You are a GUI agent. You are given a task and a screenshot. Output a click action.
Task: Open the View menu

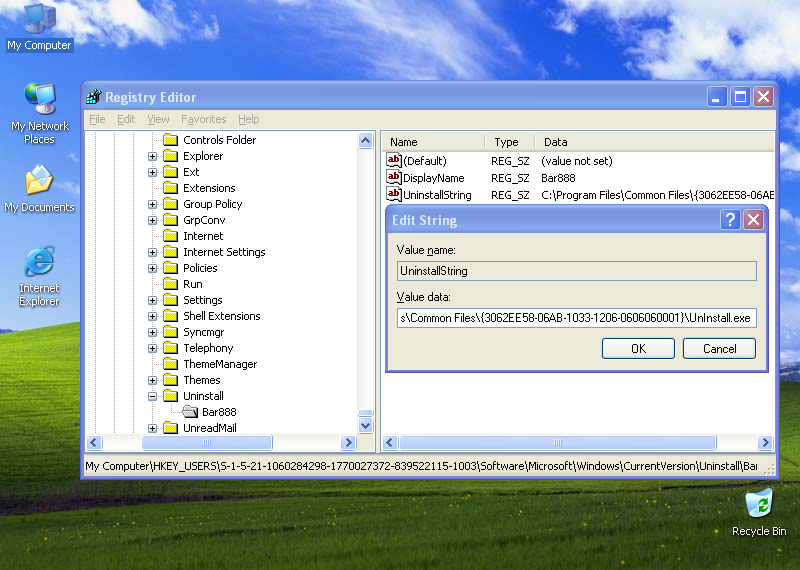pyautogui.click(x=158, y=119)
